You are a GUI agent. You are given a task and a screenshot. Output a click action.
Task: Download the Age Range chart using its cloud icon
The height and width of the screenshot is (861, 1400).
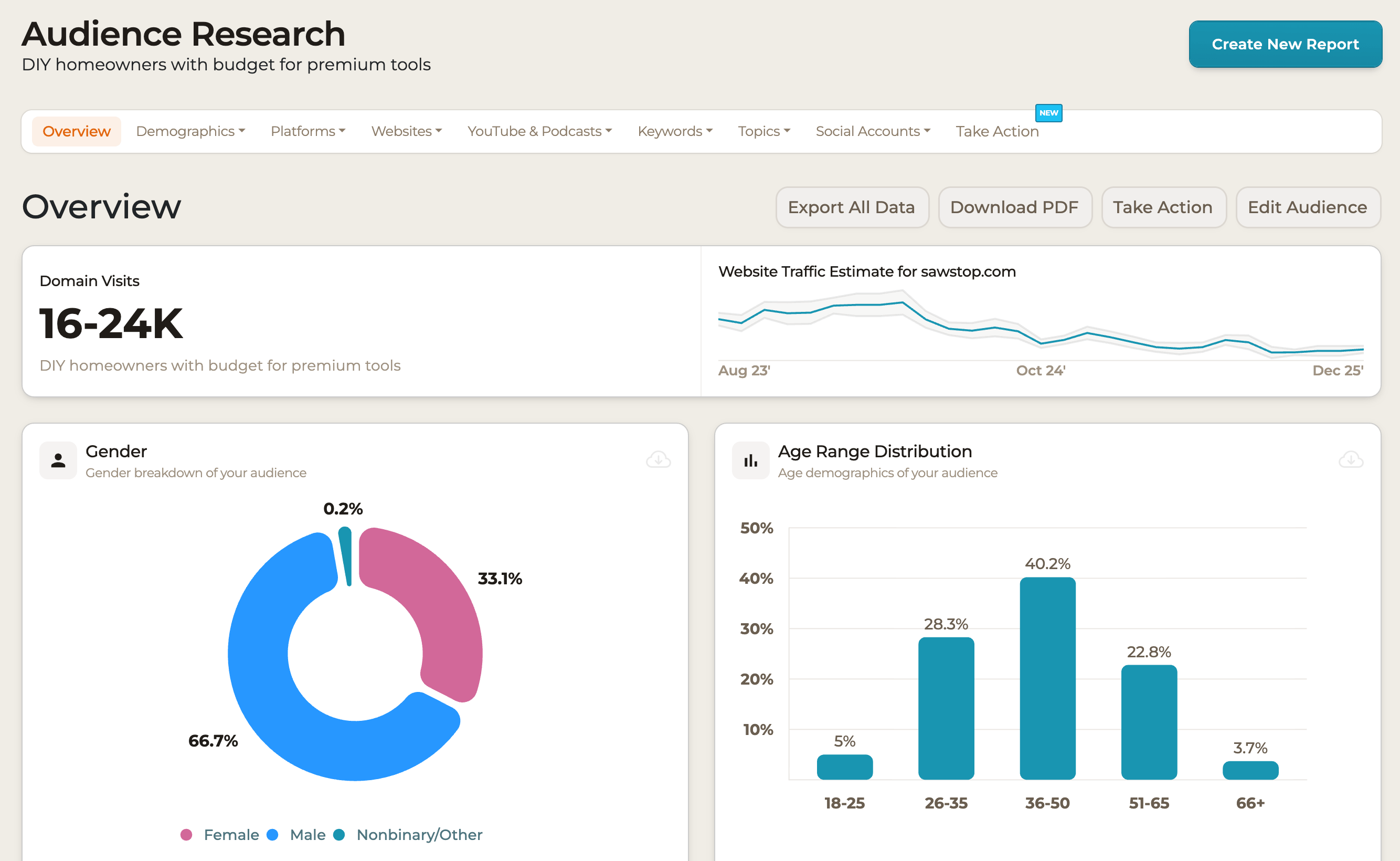pyautogui.click(x=1350, y=459)
